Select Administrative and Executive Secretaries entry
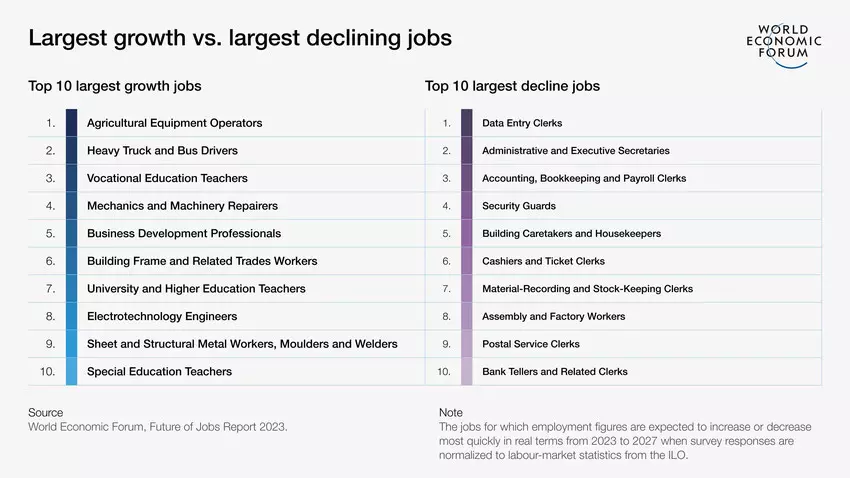The height and width of the screenshot is (478, 850). point(575,151)
